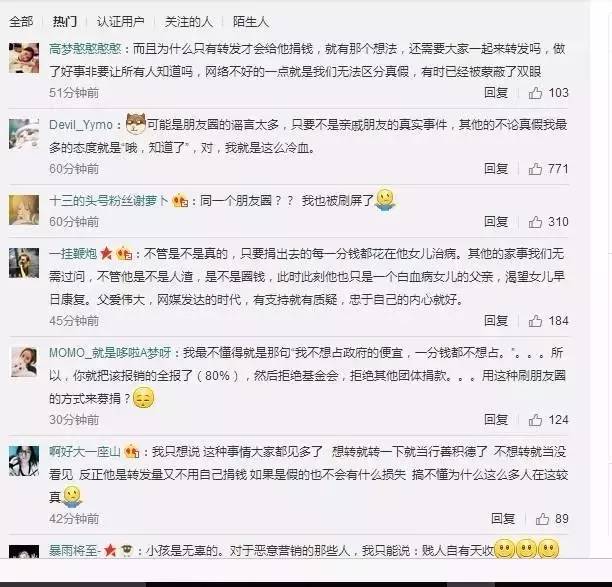Like MOMO_就是哆啦A梦呀's comment
Image resolution: width=612 pixels, height=587 pixels.
point(535,420)
